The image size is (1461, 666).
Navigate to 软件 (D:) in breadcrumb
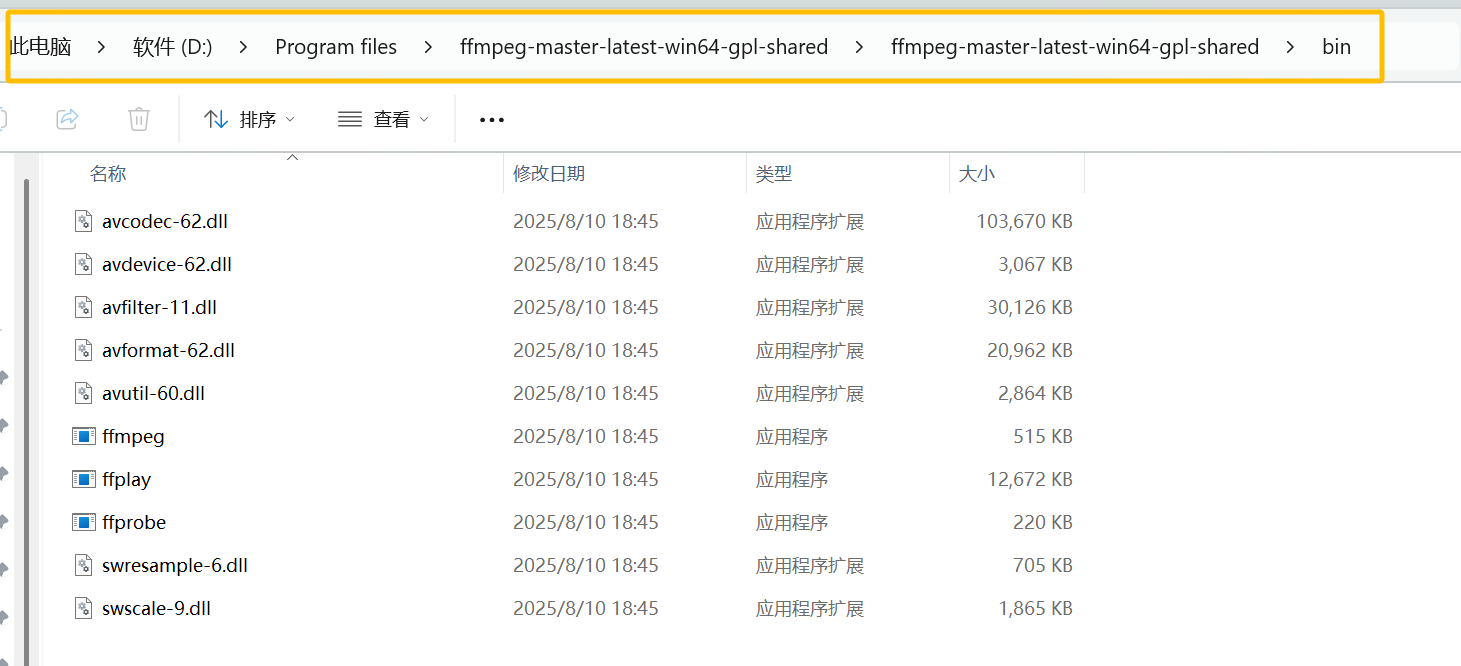tap(173, 47)
